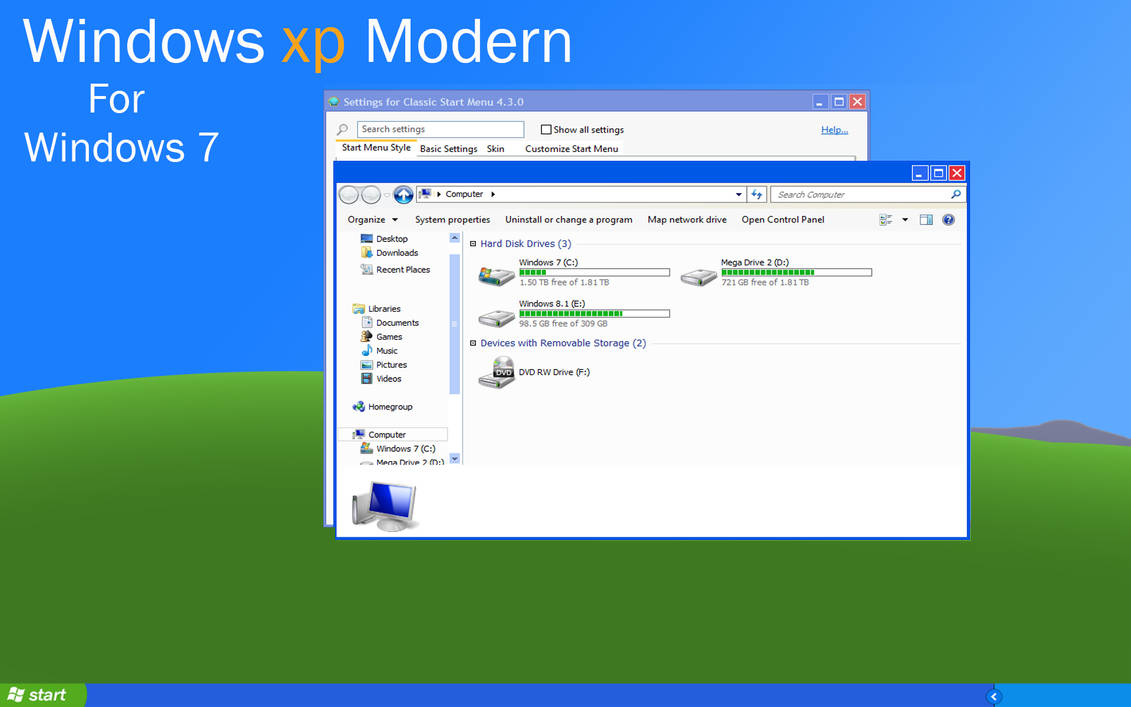Open Homegroup from the navigation pane

point(390,406)
